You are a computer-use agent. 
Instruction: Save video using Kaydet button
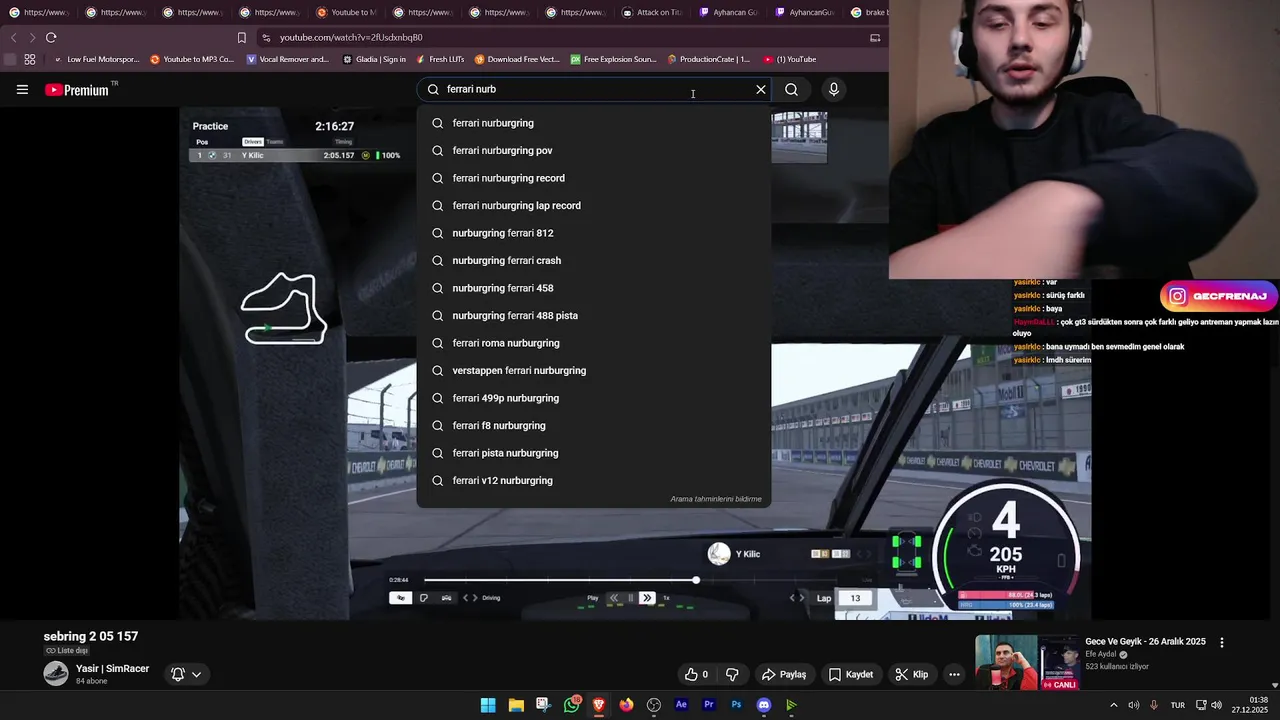tap(851, 674)
